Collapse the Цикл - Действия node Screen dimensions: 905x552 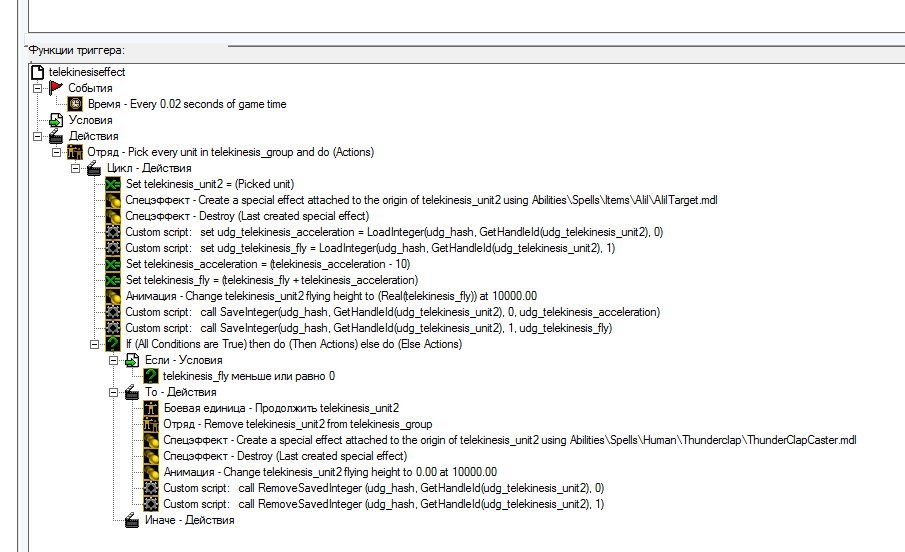(76, 169)
